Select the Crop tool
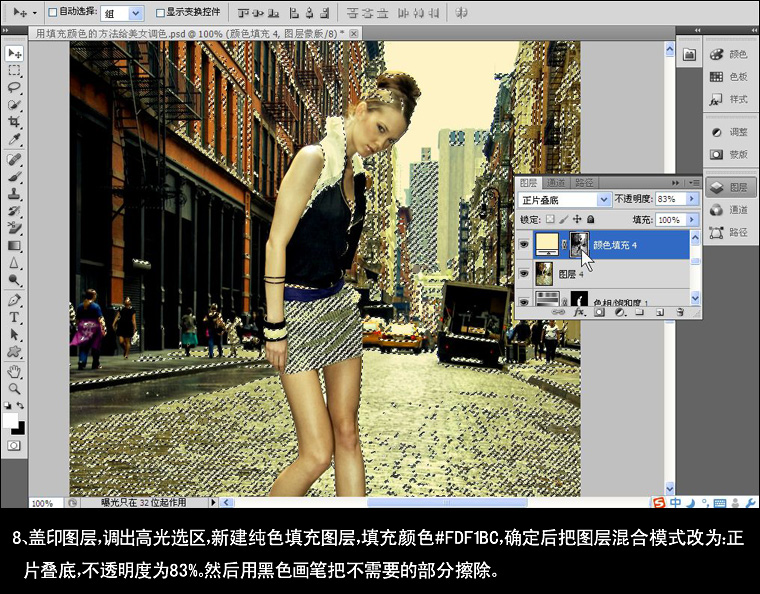 pos(14,122)
